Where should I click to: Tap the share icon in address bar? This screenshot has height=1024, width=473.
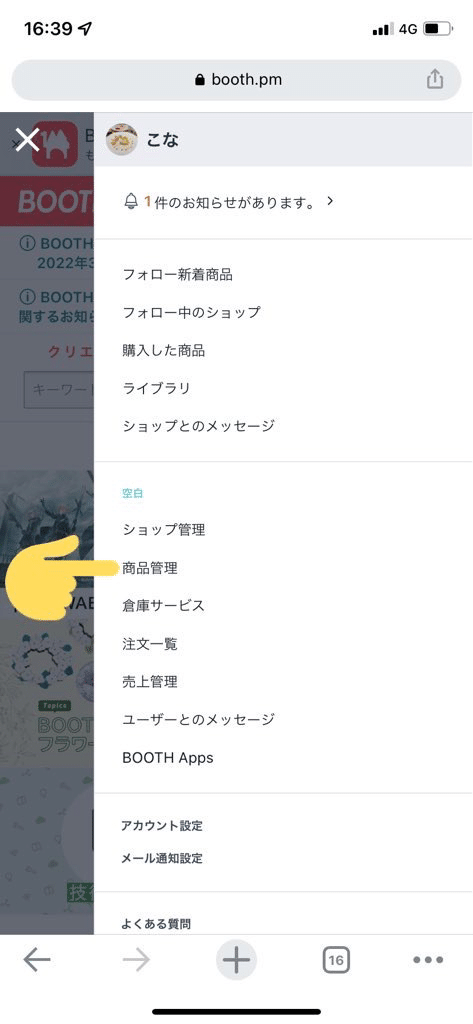coord(434,80)
